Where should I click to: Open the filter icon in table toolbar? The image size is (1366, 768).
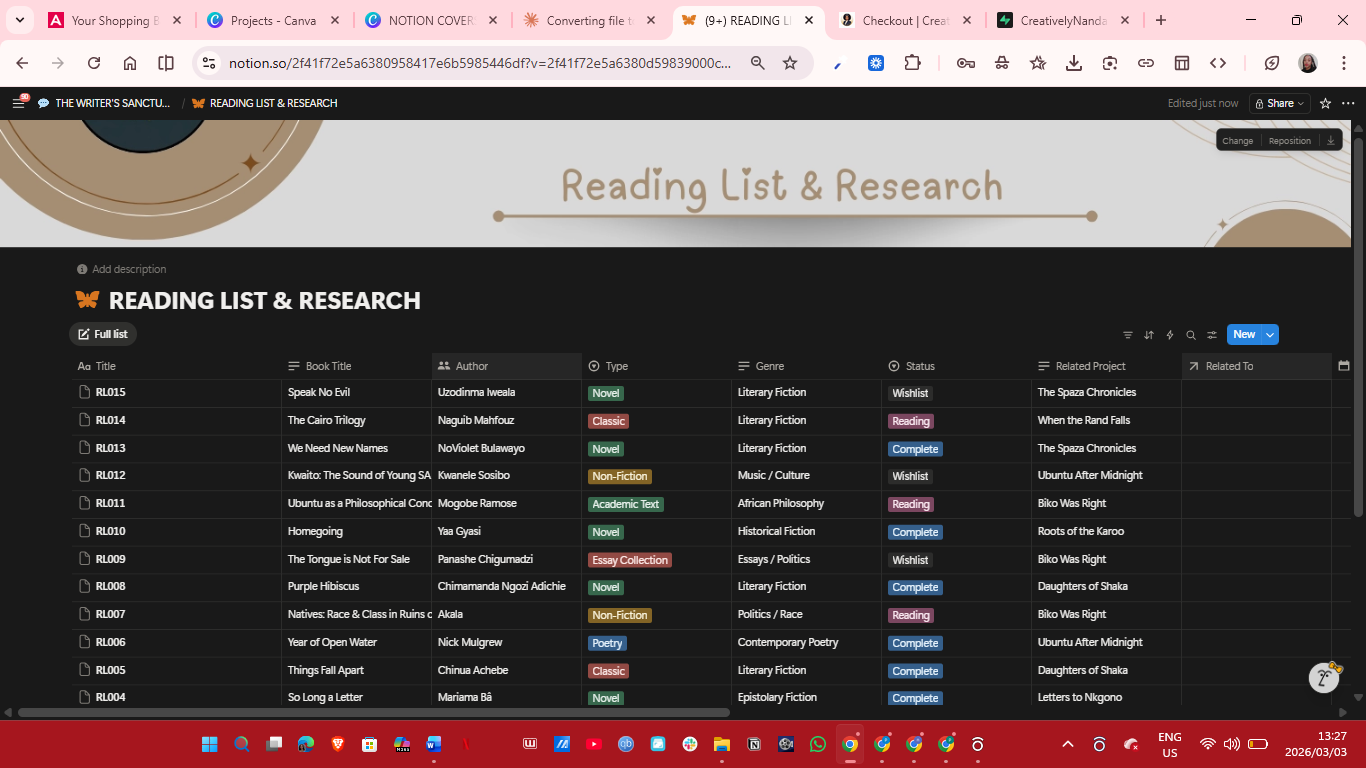click(1128, 334)
